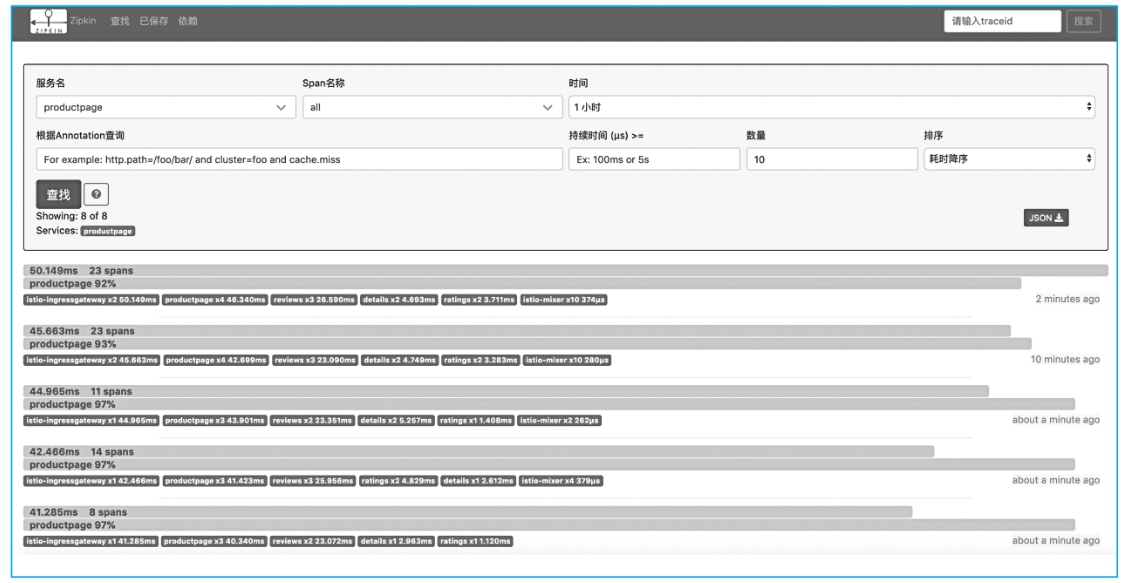This screenshot has height=583, width=1129.
Task: Open the 时间 dropdown set to 1小时
Action: pos(831,107)
